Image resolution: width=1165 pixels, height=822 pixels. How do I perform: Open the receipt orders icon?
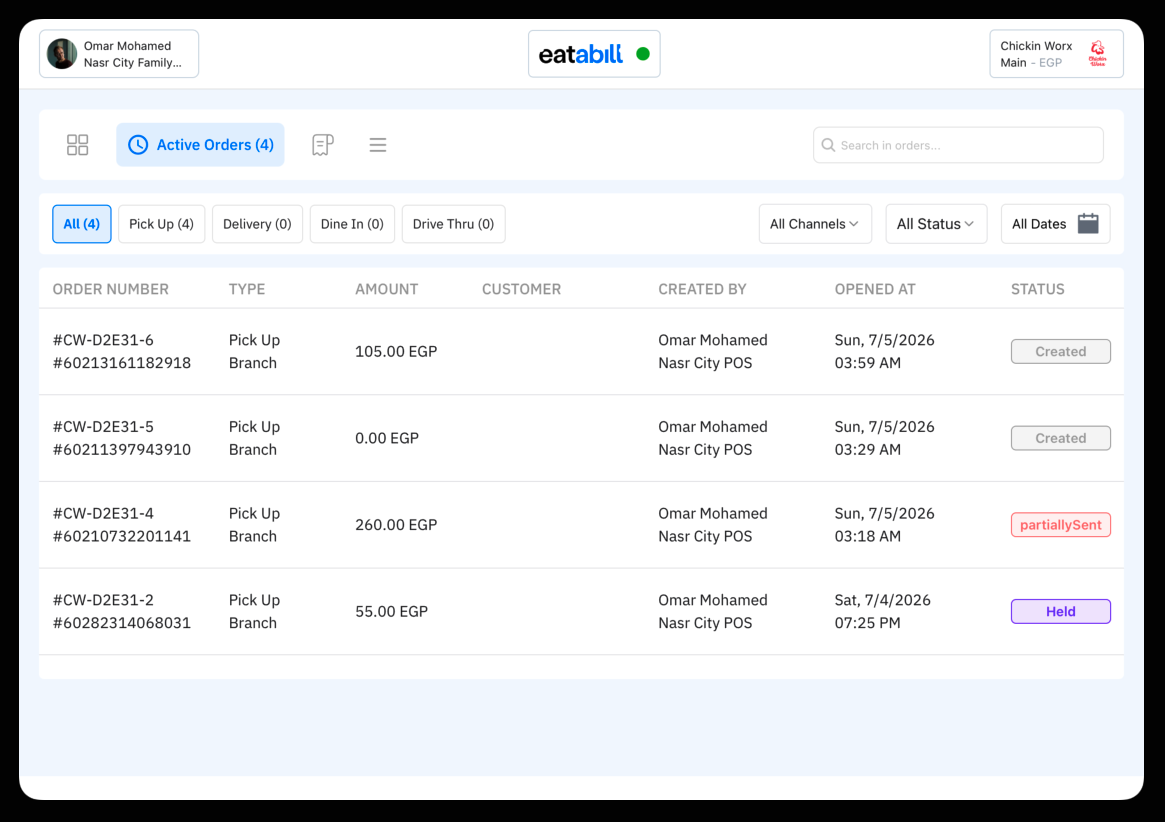(322, 145)
